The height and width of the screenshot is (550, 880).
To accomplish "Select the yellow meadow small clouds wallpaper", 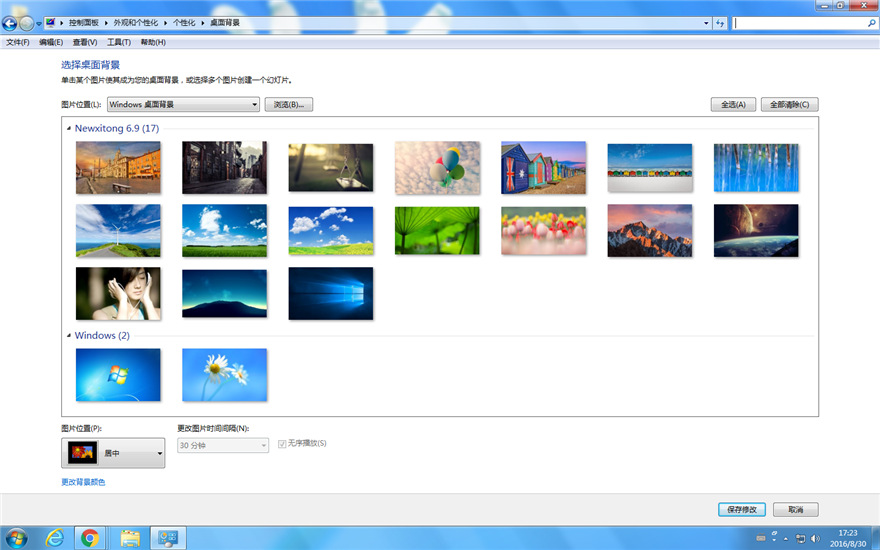I will tap(331, 231).
